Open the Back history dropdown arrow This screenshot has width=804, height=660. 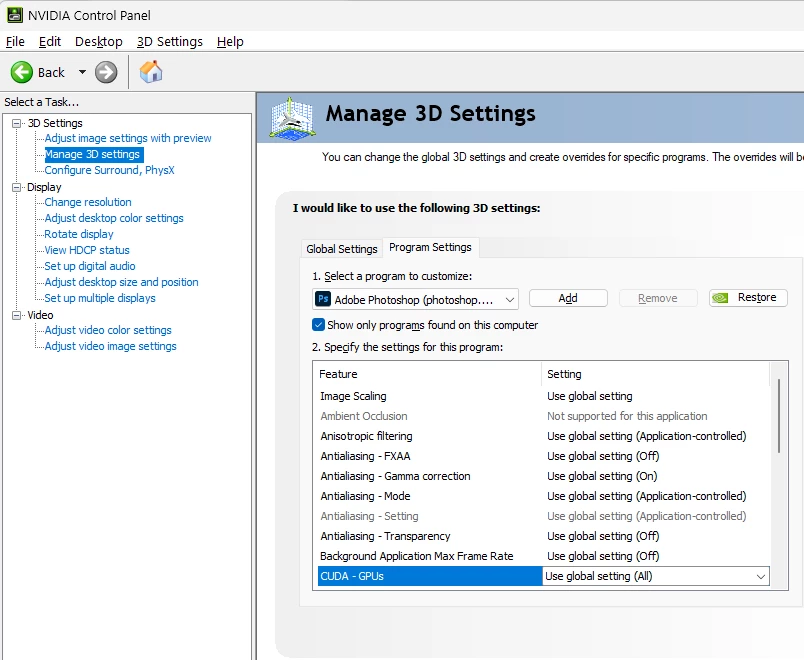click(x=82, y=72)
